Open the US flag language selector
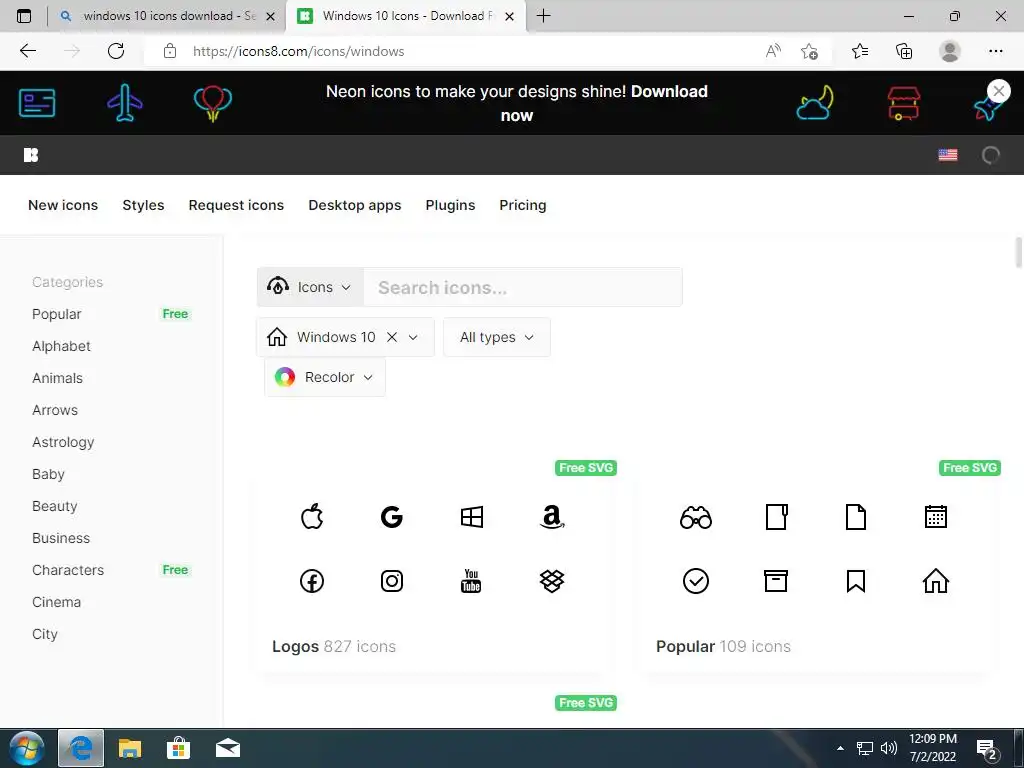This screenshot has height=768, width=1024. 948,155
